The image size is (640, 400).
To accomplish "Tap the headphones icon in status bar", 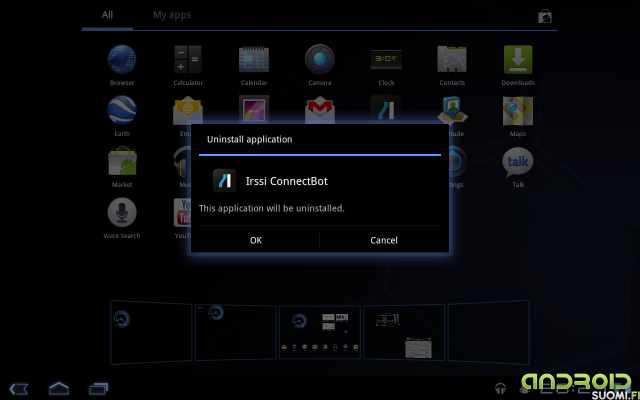I will click(x=500, y=388).
